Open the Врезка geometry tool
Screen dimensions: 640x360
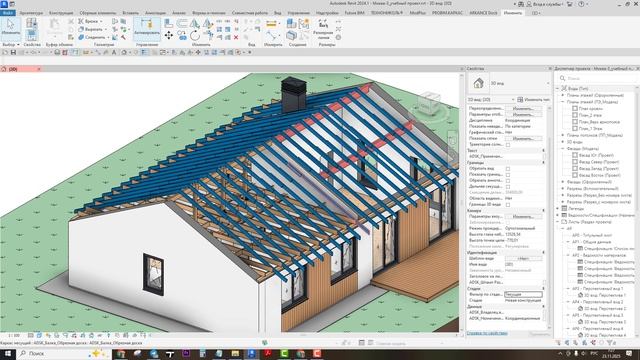click(90, 21)
